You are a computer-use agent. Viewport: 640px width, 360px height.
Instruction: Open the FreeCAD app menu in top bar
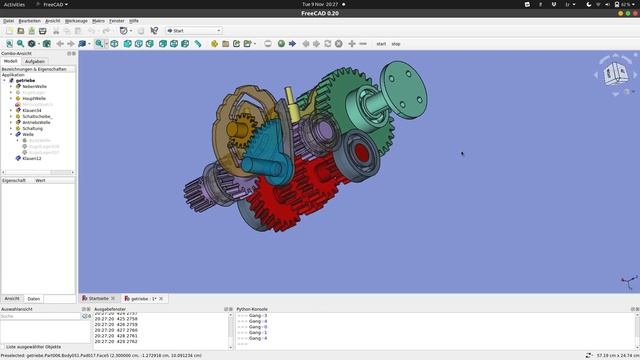(52, 4)
